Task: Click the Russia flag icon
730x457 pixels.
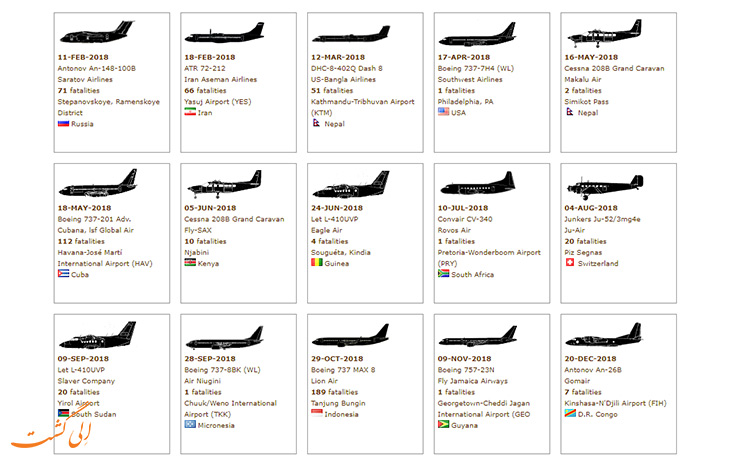Action: tap(63, 123)
